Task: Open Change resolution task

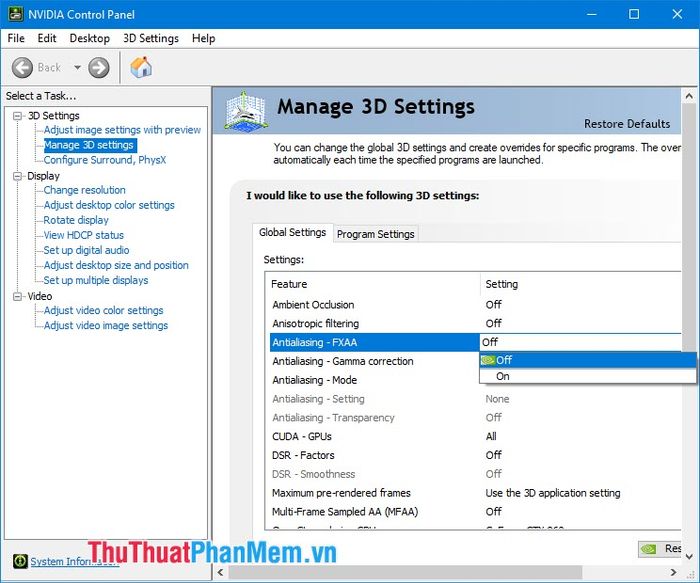Action: (x=84, y=190)
